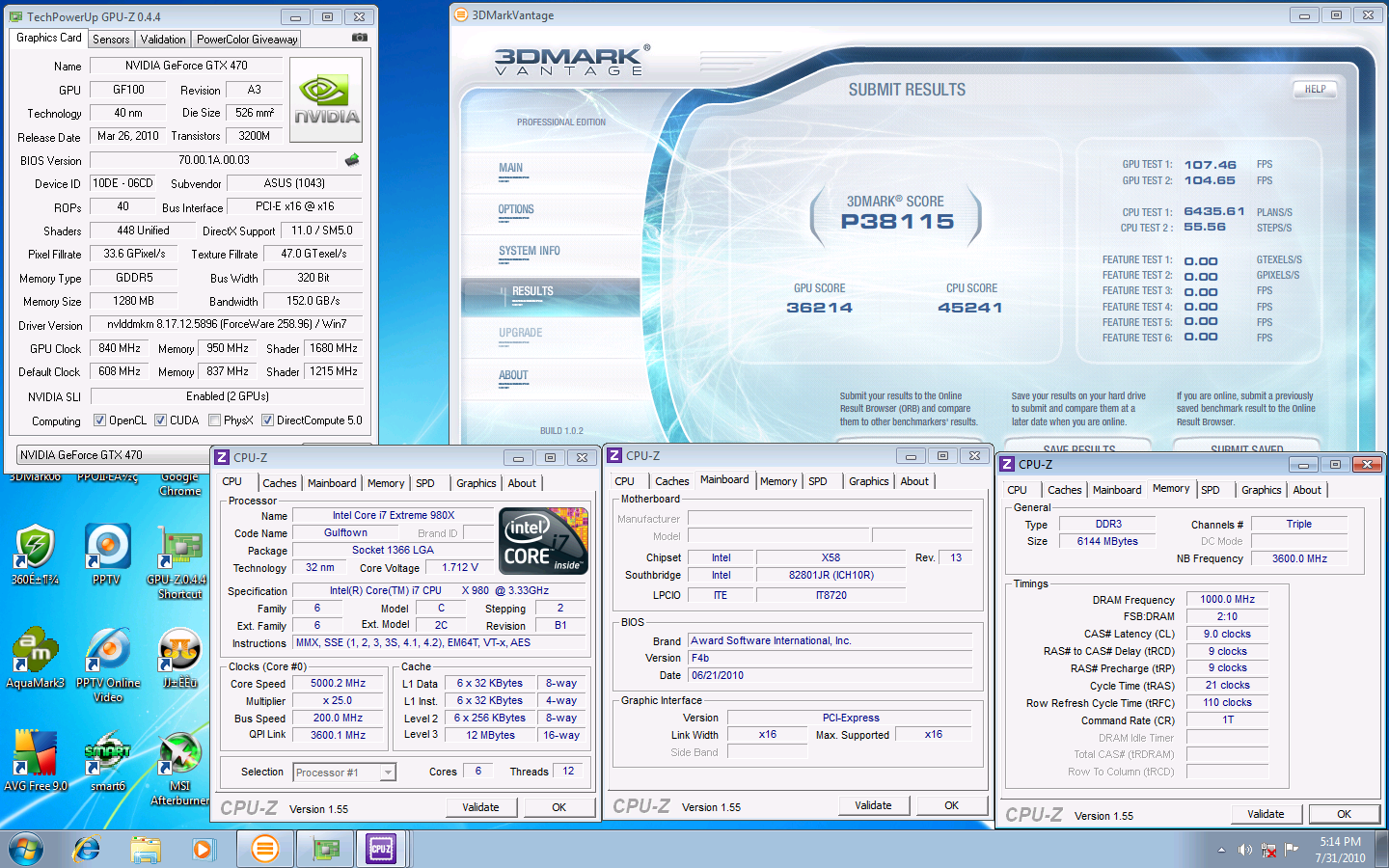
Task: Open the PPTV desktop shortcut
Action: pos(107,555)
